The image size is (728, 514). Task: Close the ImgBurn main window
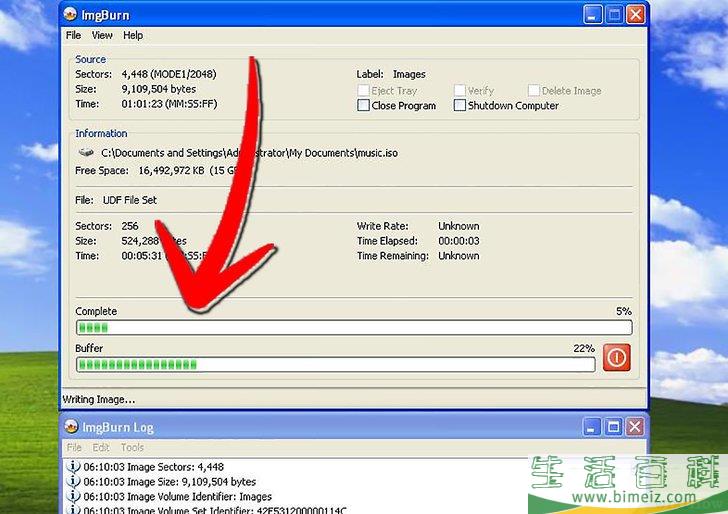point(636,14)
